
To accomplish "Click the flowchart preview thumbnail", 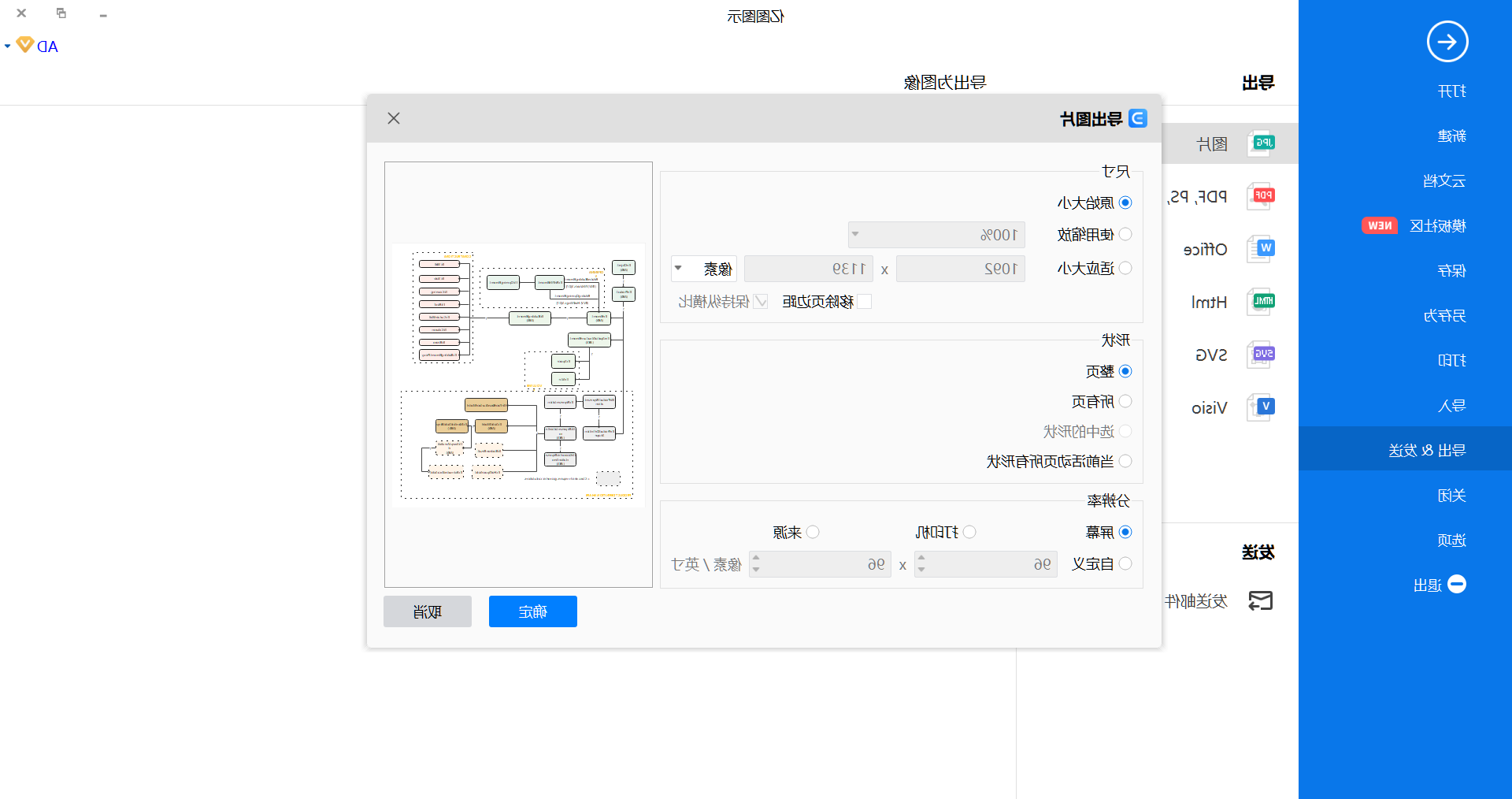I will click(x=518, y=375).
